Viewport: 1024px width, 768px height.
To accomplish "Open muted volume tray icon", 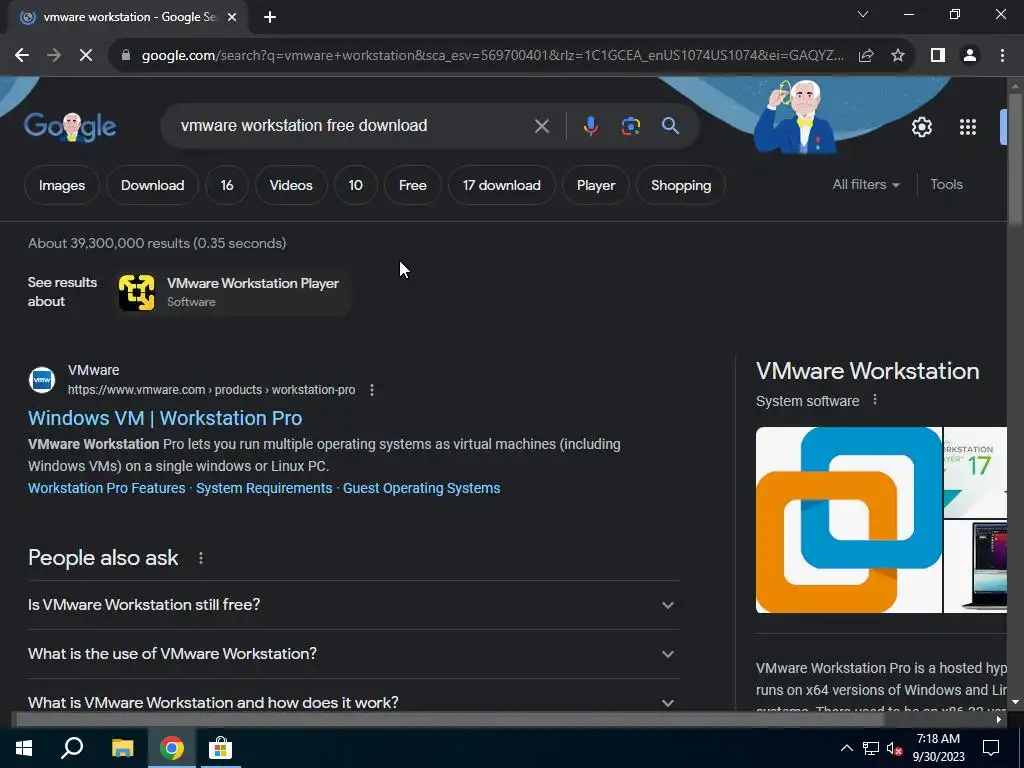I will click(894, 748).
